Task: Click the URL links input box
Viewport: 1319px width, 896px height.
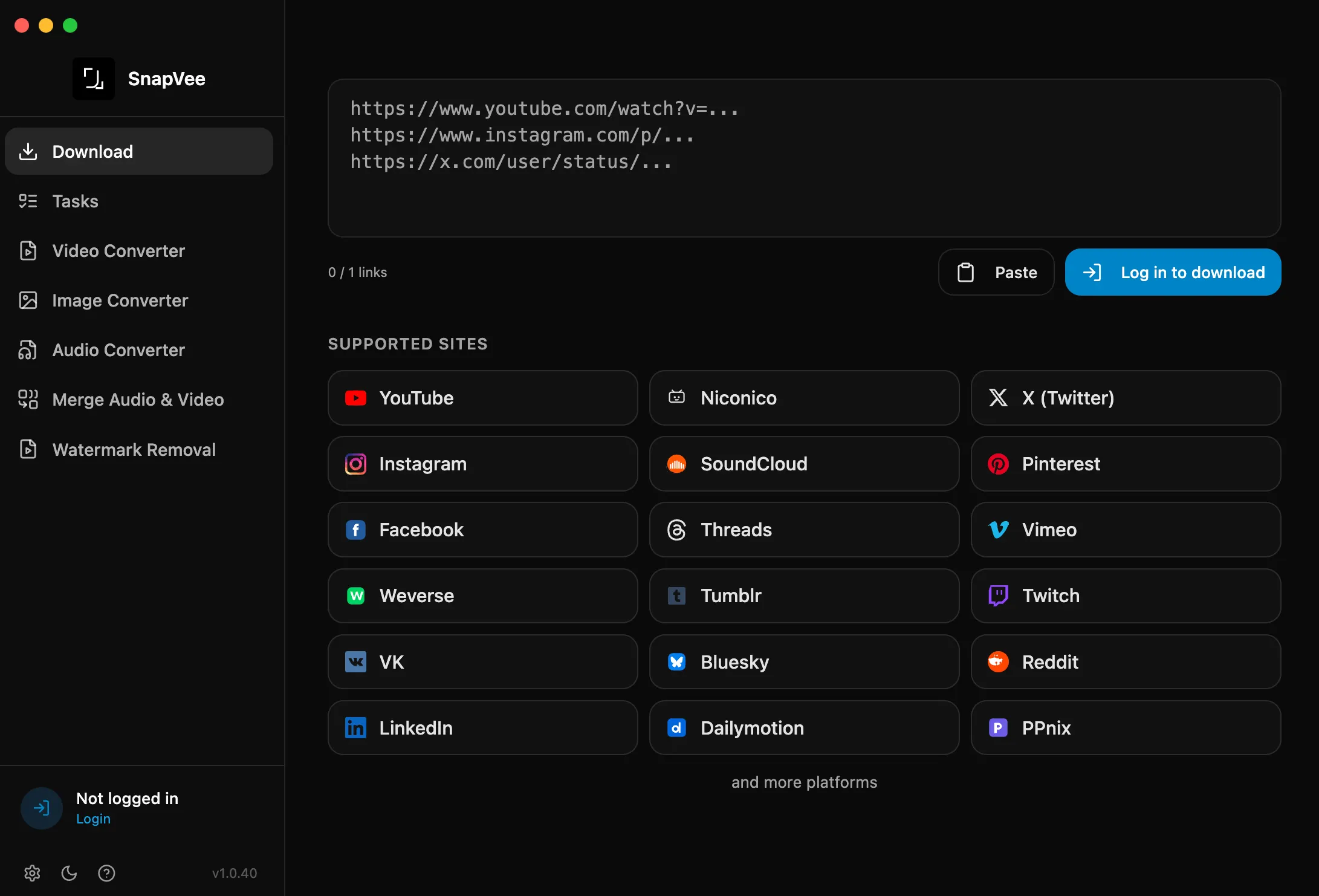Action: tap(804, 158)
